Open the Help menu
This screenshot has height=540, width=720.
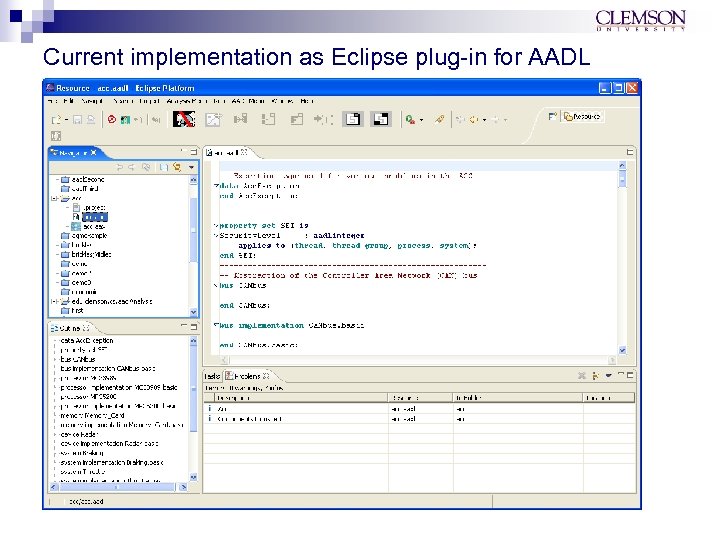click(307, 101)
